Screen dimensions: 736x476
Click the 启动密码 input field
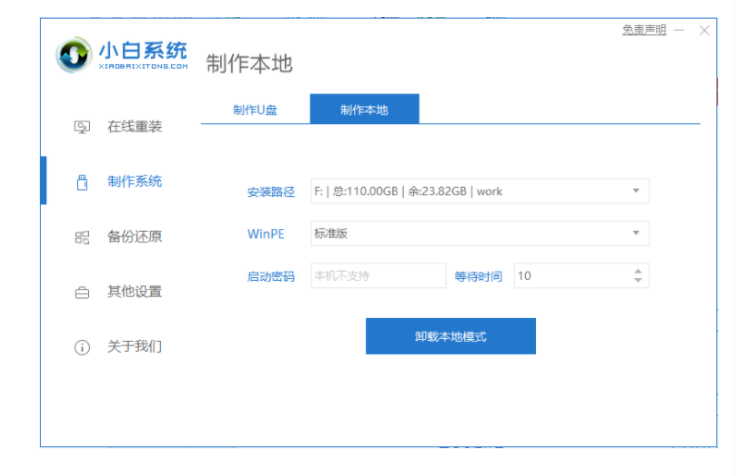(x=377, y=275)
